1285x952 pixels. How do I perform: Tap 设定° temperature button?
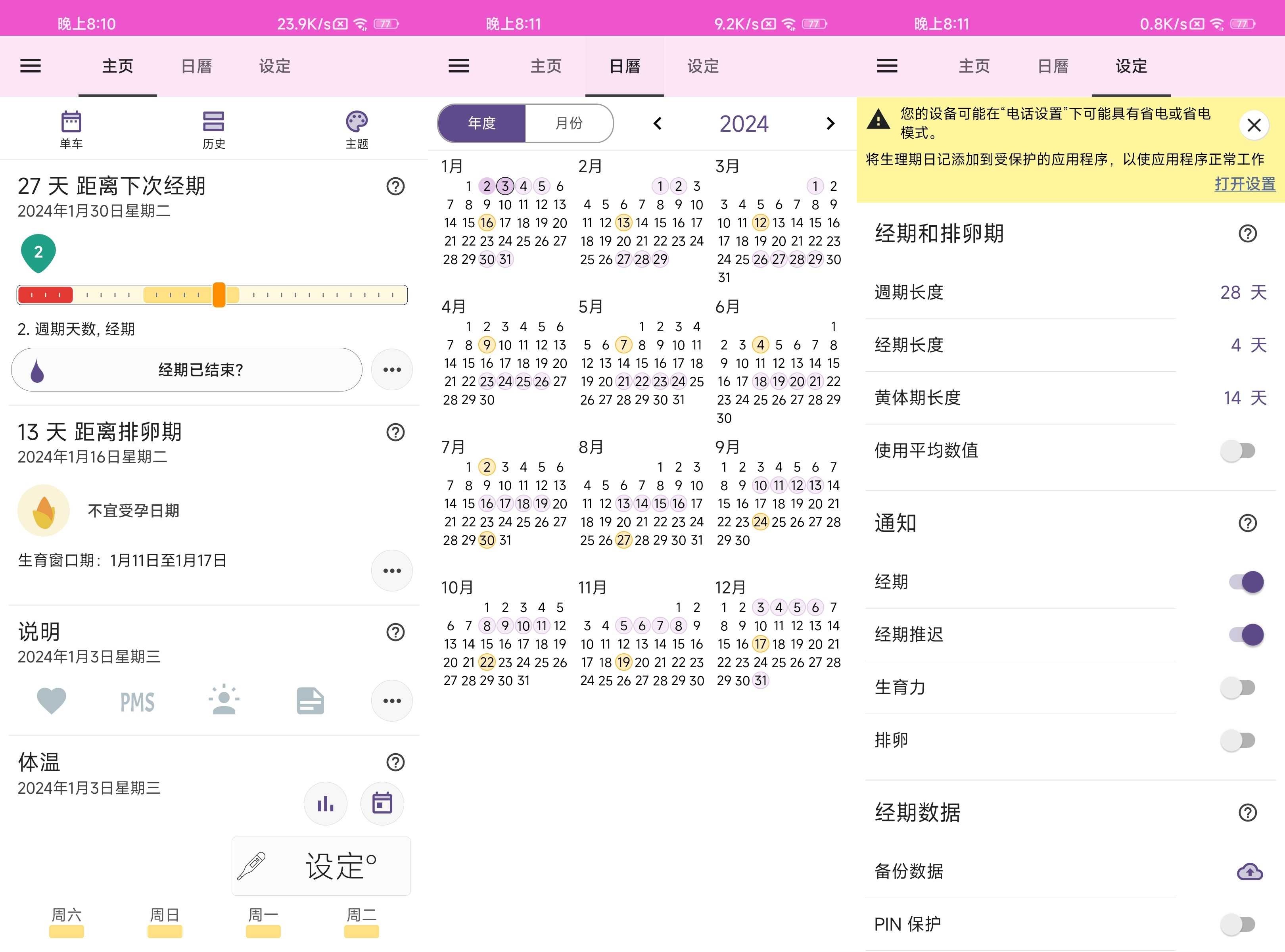[x=321, y=866]
